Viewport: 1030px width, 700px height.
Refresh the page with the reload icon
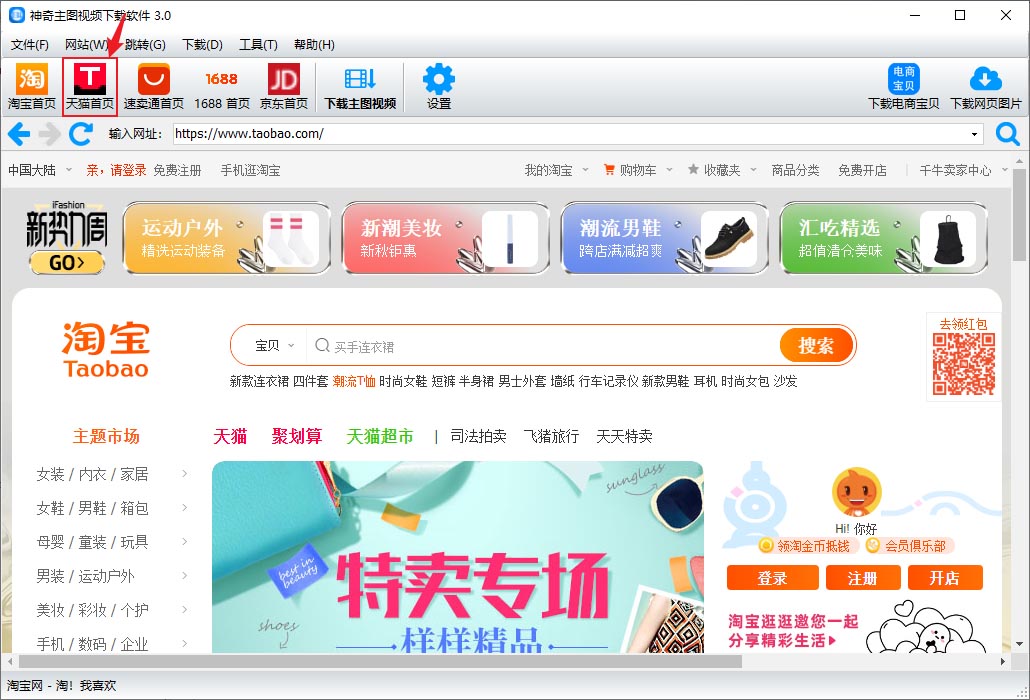click(81, 134)
